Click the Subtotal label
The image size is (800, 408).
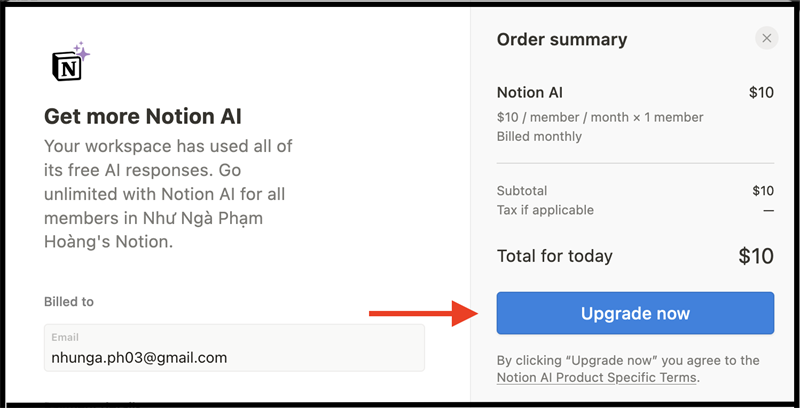522,190
